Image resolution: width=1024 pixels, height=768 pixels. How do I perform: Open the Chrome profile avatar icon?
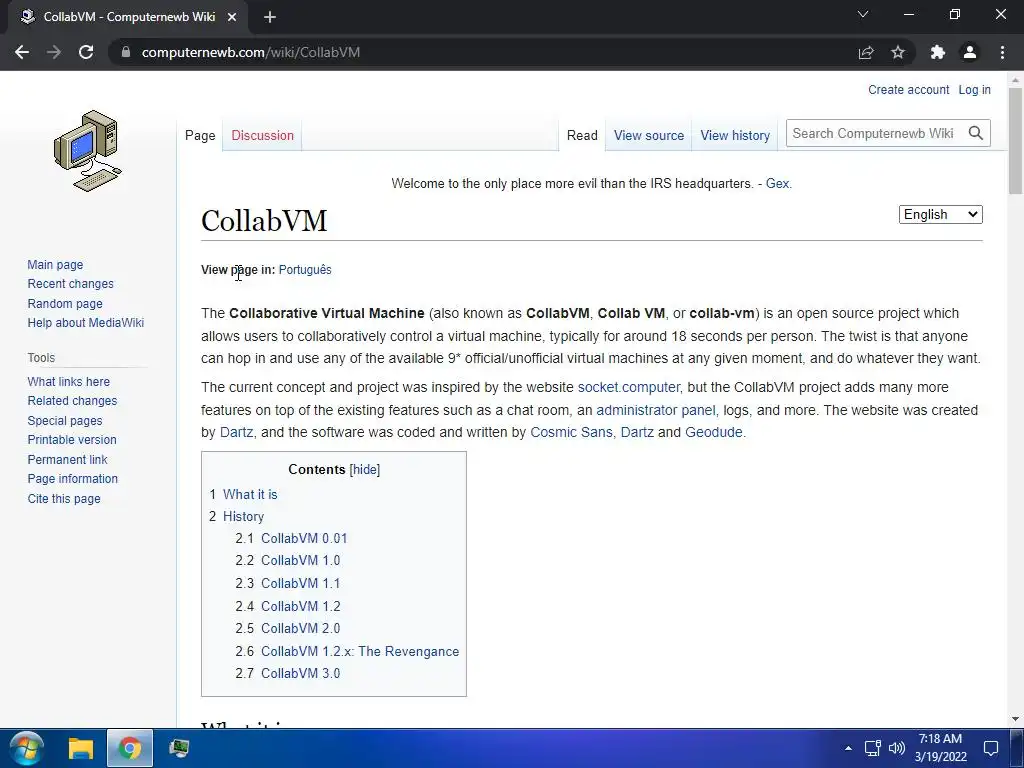[970, 52]
